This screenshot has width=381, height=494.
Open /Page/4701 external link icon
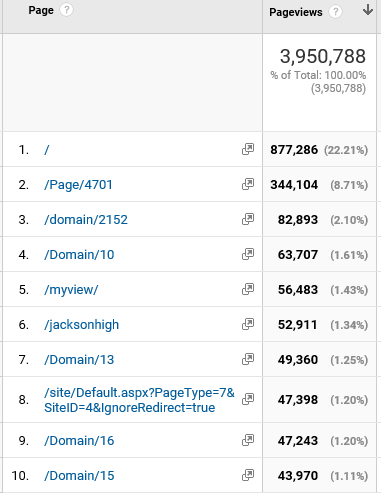click(248, 184)
